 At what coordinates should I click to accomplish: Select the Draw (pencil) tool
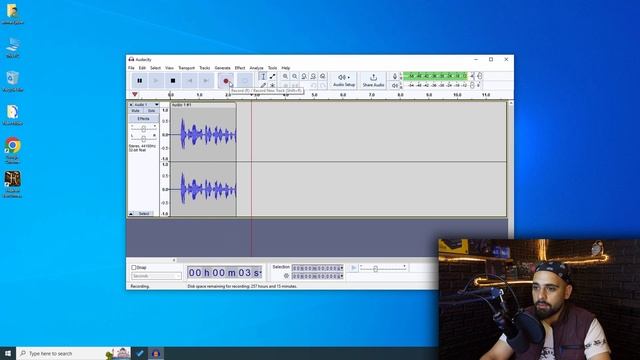click(263, 85)
